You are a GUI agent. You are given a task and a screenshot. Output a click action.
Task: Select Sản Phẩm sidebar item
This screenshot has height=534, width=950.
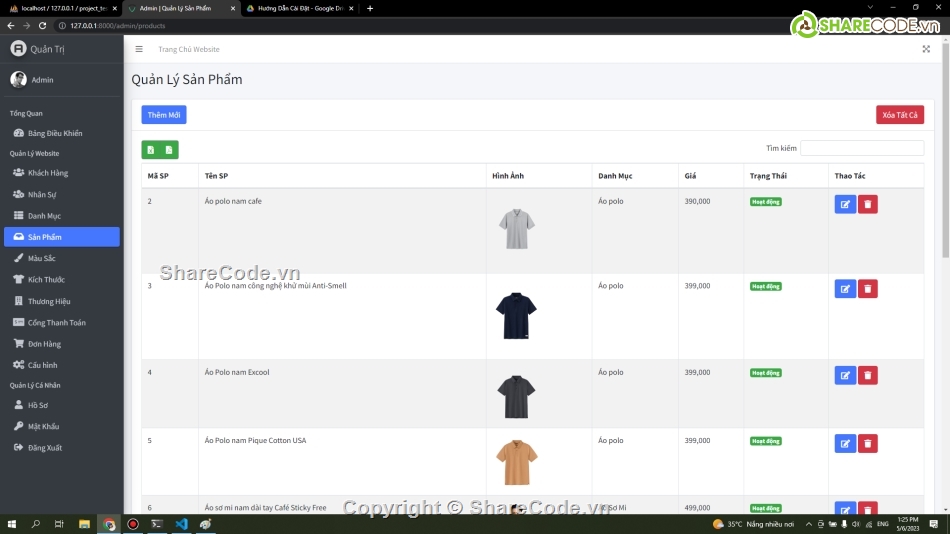click(x=62, y=237)
